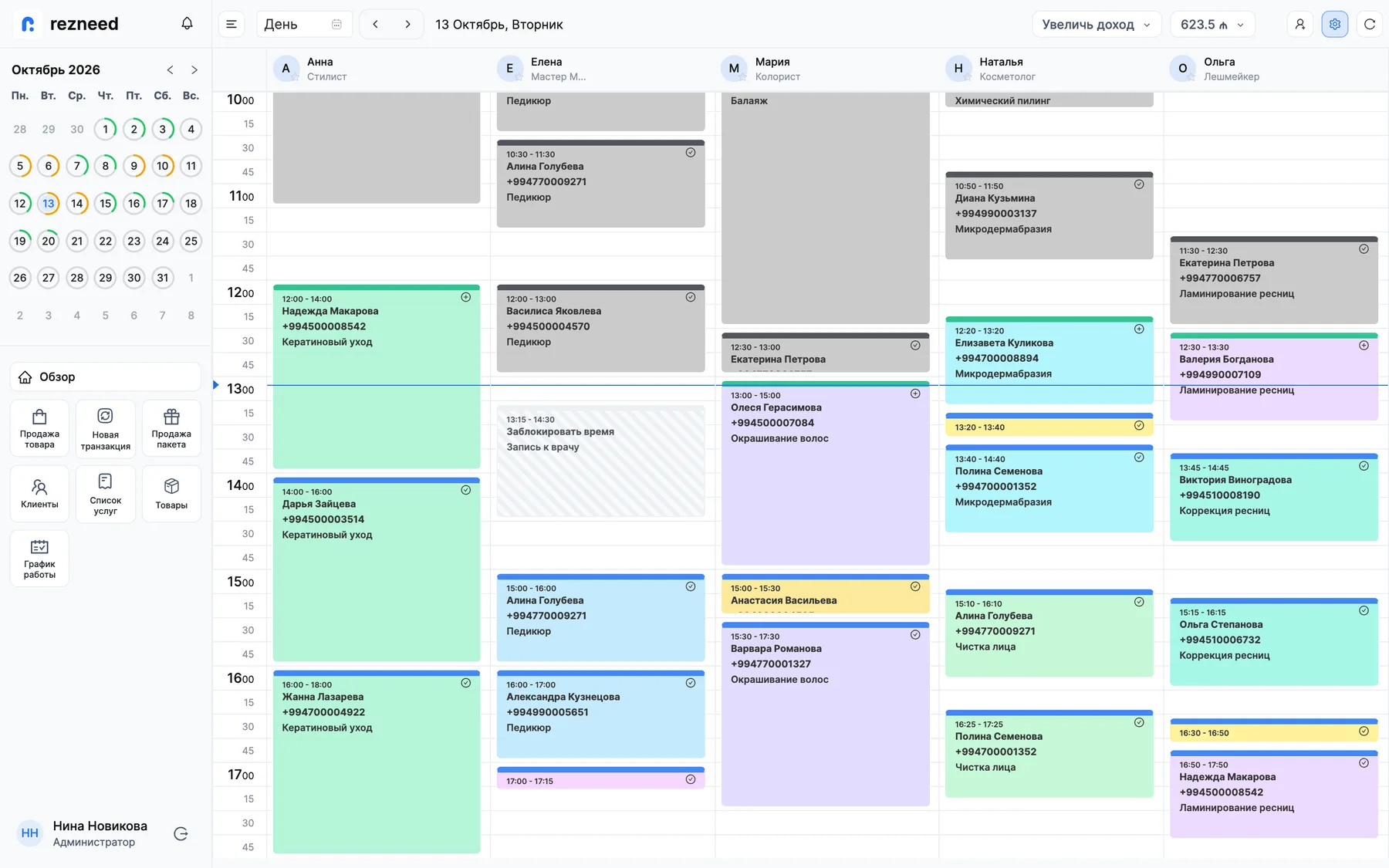Open the notifications bell
Screen dimensions: 1389x868
pyautogui.click(x=187, y=24)
